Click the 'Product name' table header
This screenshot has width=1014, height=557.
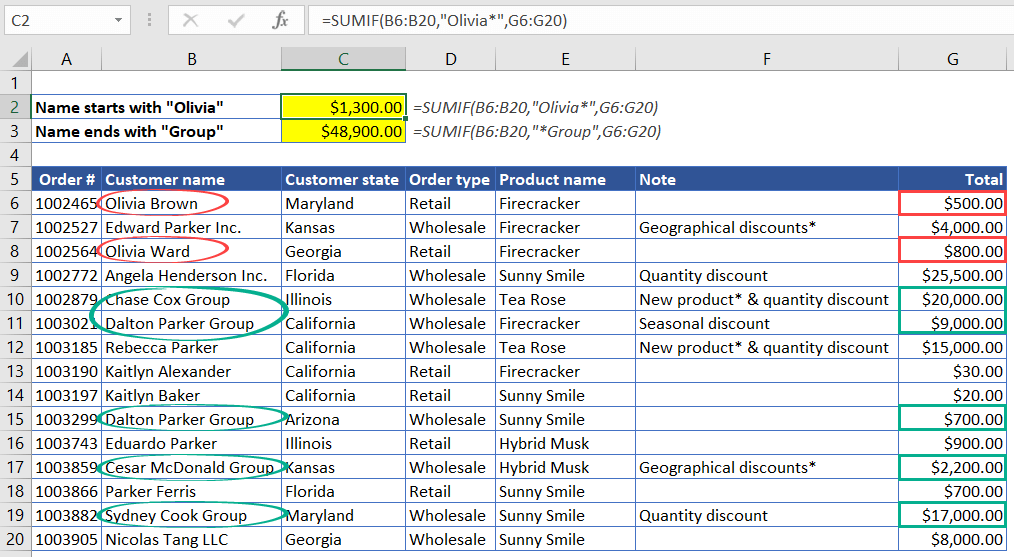(565, 179)
